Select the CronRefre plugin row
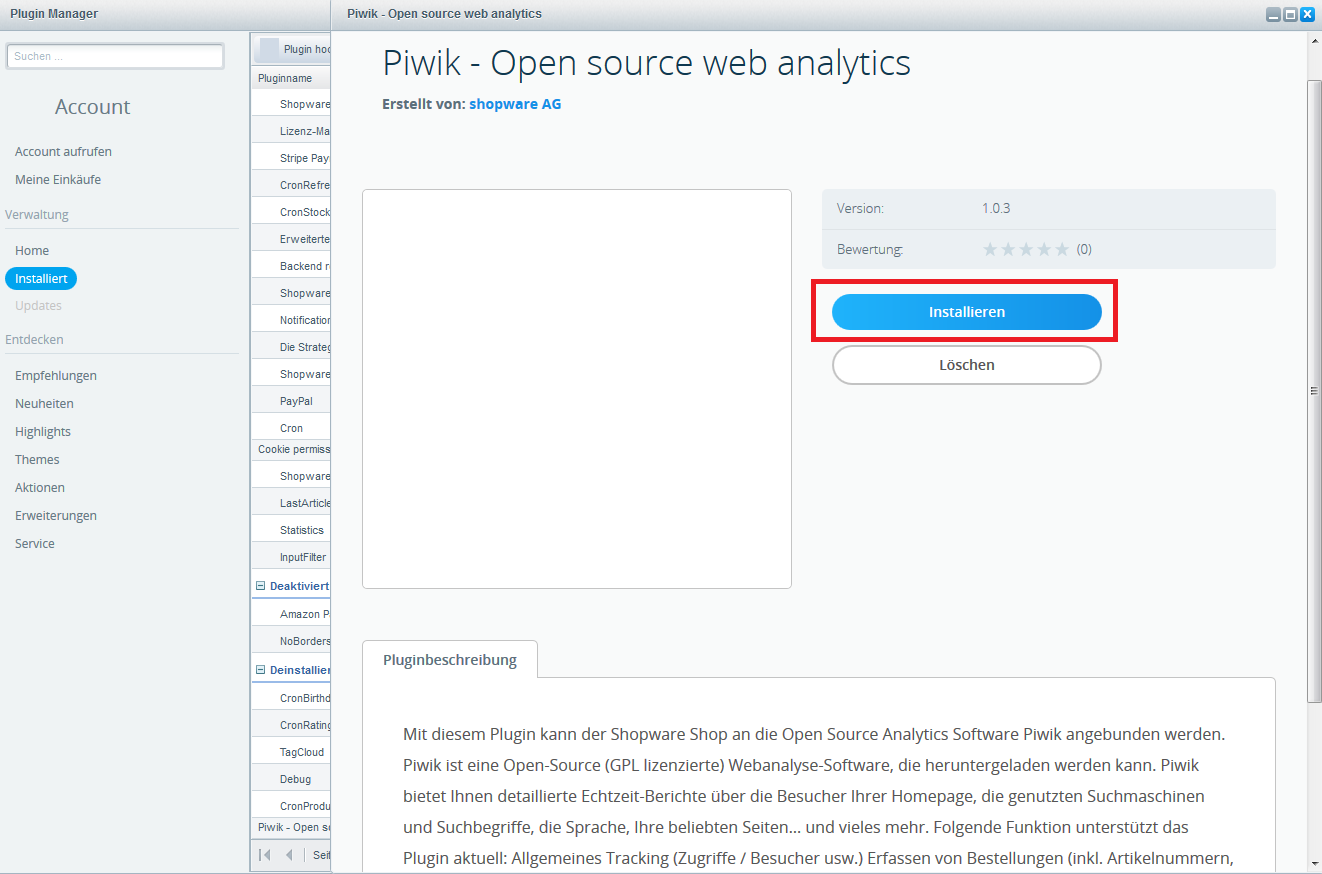The width and height of the screenshot is (1322, 874). (291, 185)
